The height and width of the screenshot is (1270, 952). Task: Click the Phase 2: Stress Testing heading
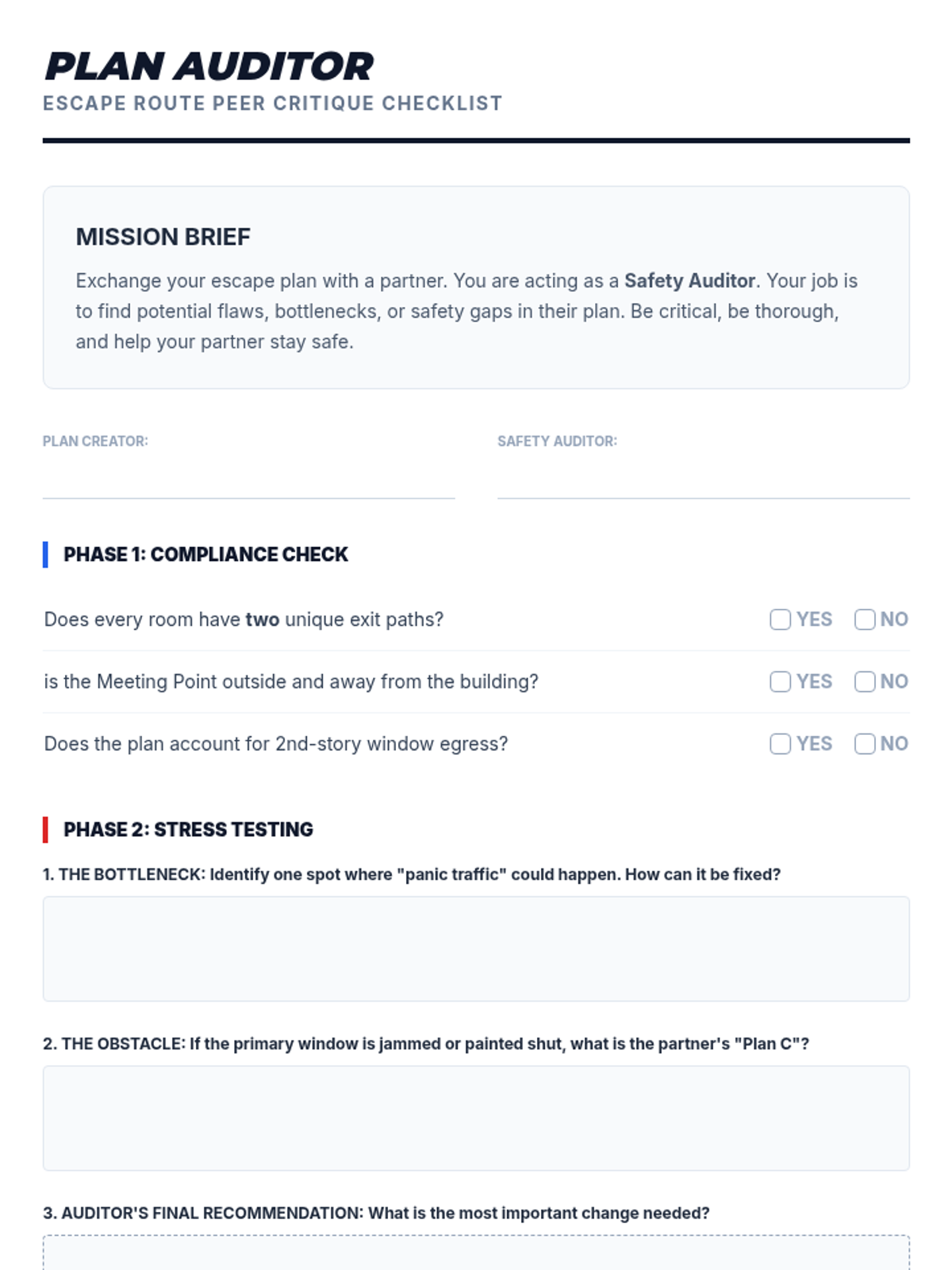[188, 829]
